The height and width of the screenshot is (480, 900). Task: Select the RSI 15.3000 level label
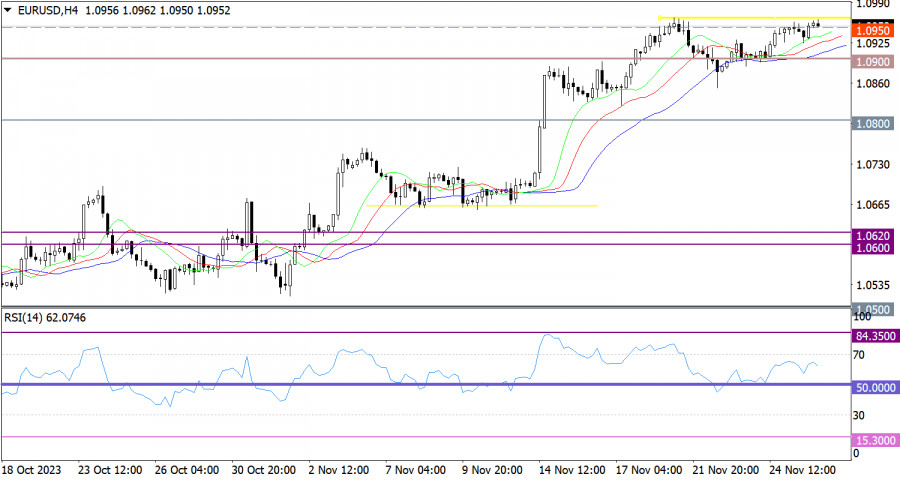(875, 440)
